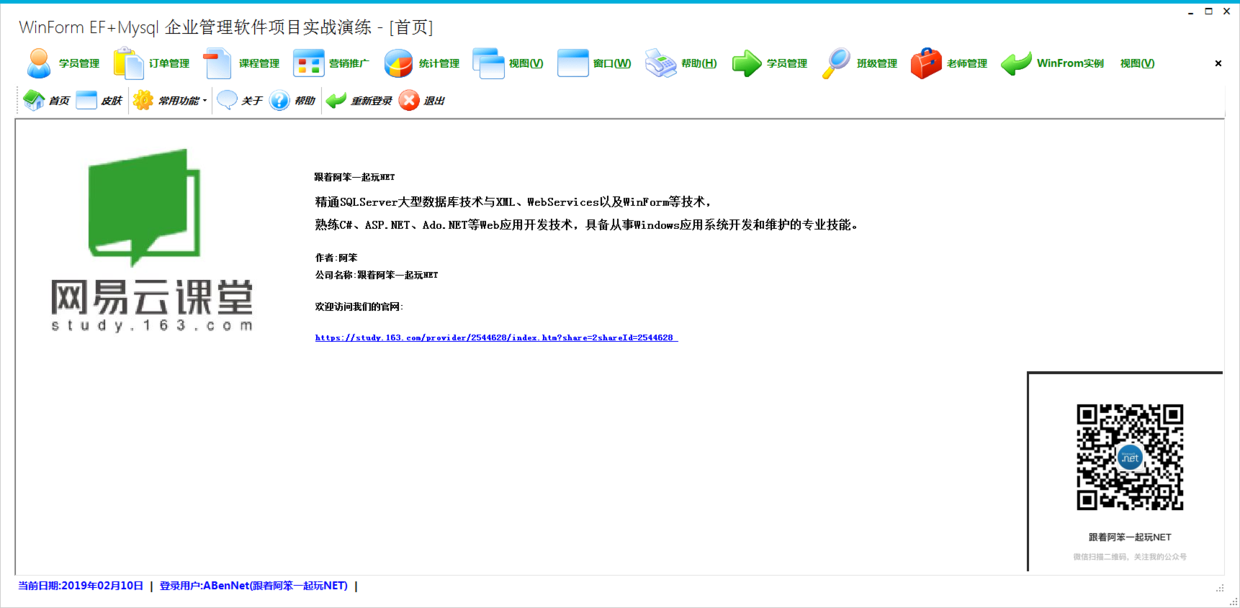
Task: Open the 营销推广 menu
Action: (332, 63)
